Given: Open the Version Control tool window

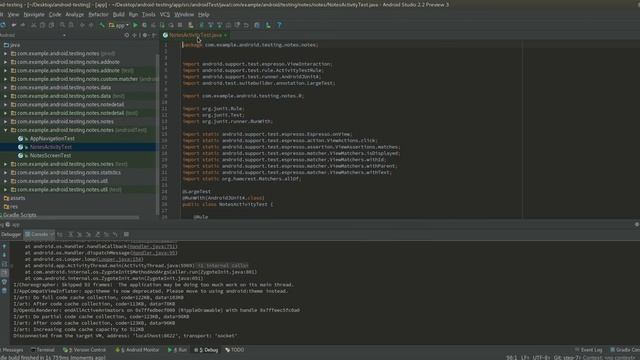Looking at the screenshot, I should pyautogui.click(x=84, y=350).
